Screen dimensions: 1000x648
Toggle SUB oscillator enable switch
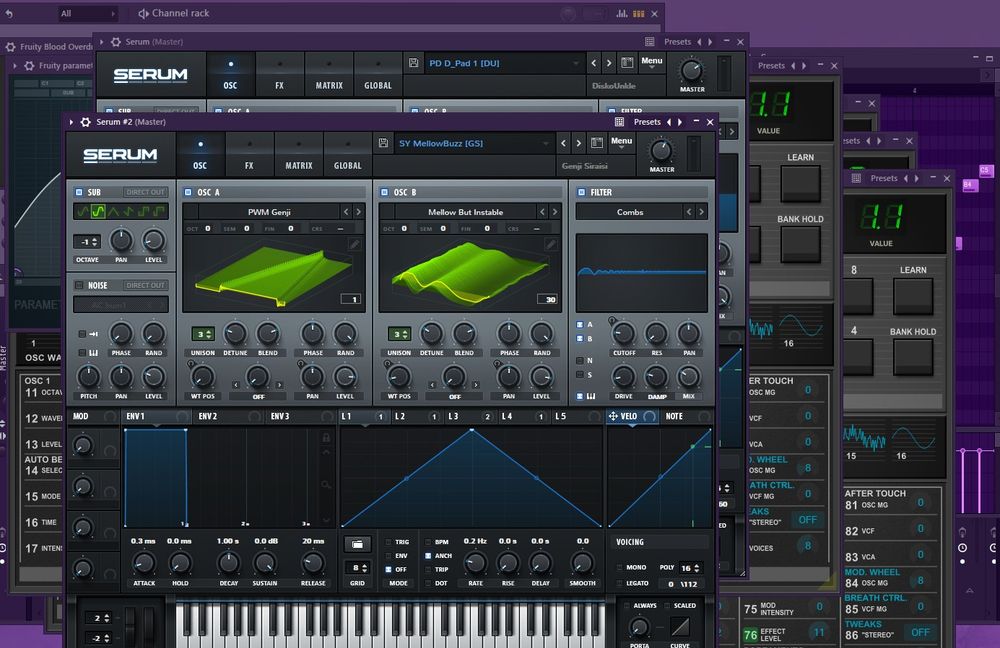[x=79, y=192]
